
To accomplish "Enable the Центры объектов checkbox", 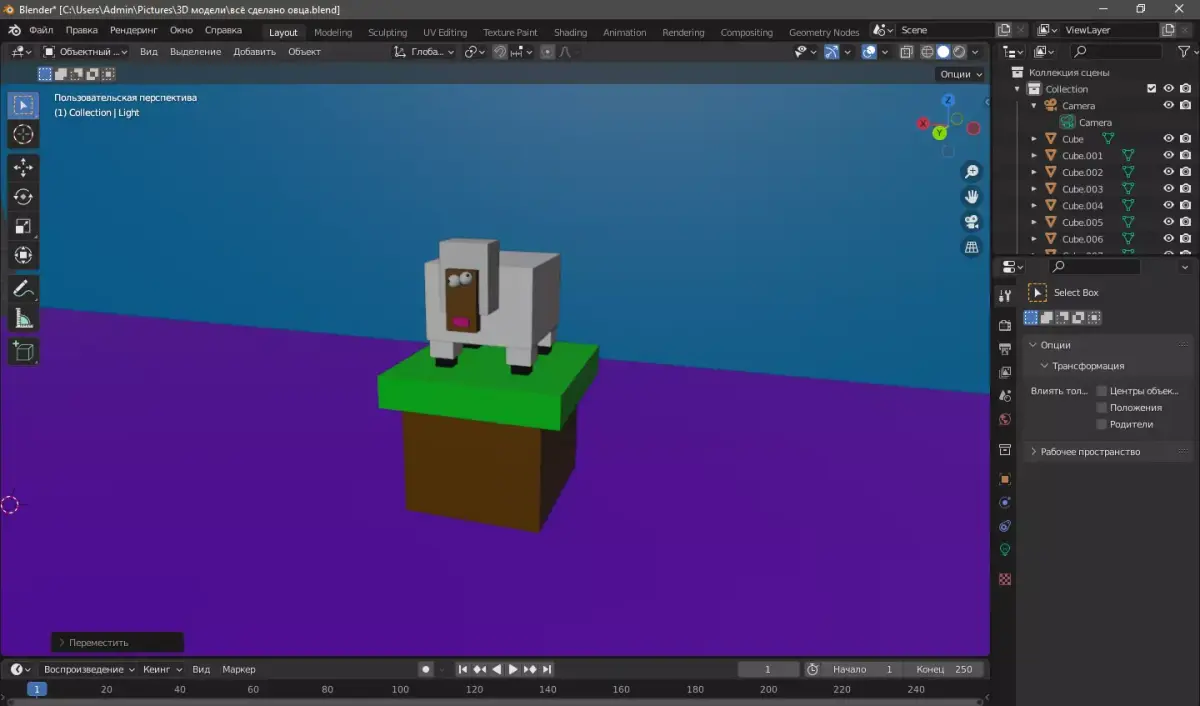I will (x=1102, y=391).
